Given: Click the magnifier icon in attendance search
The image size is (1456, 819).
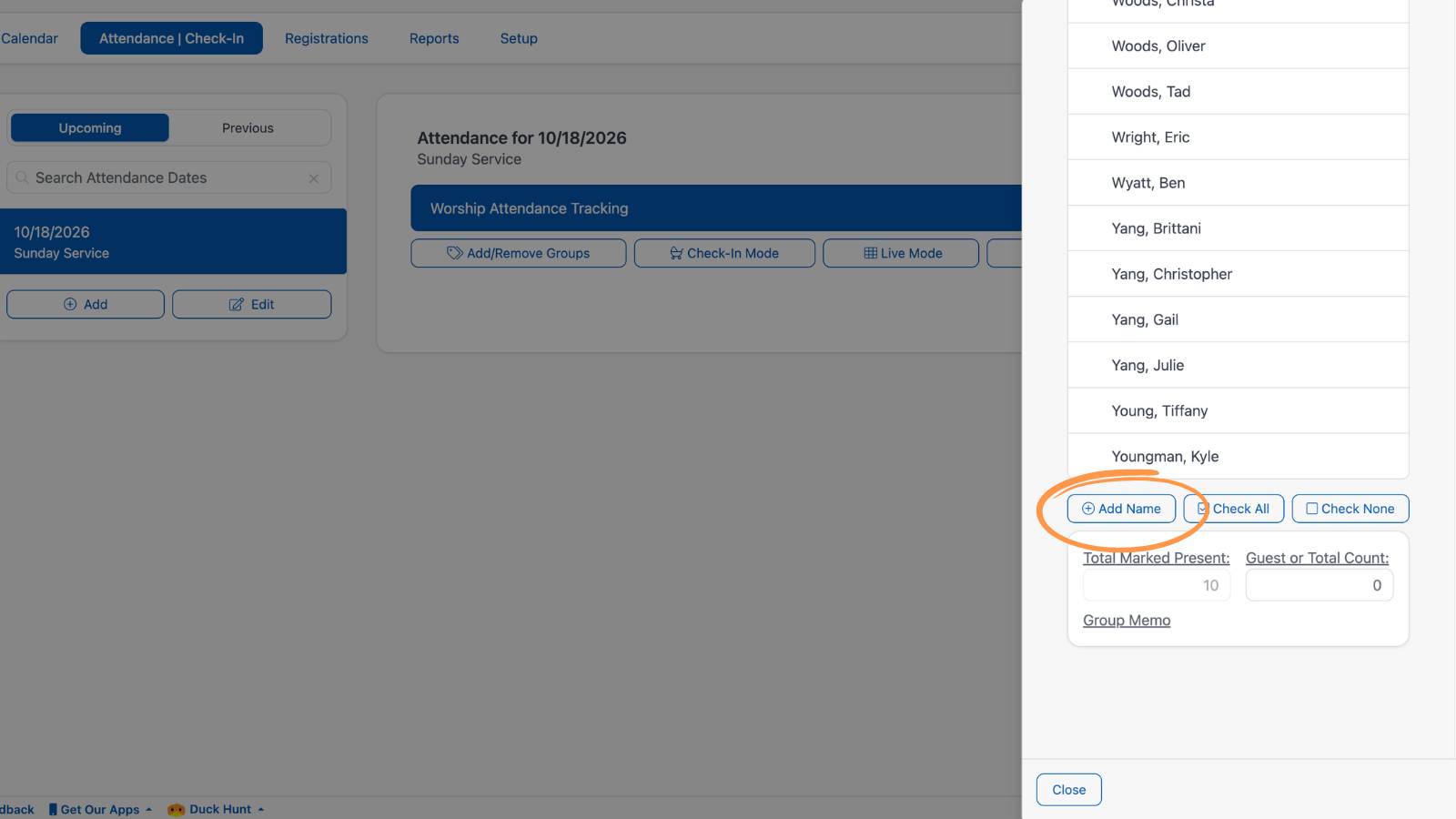Looking at the screenshot, I should [22, 177].
